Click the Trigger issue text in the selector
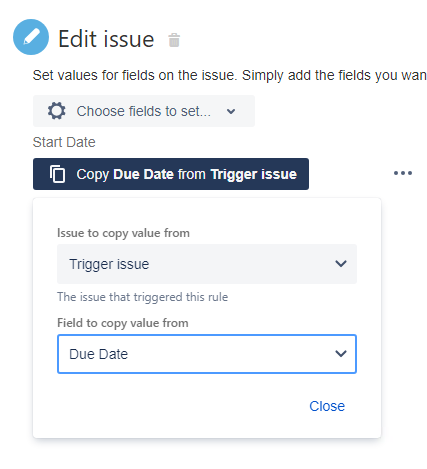The image size is (427, 469). [x=109, y=264]
